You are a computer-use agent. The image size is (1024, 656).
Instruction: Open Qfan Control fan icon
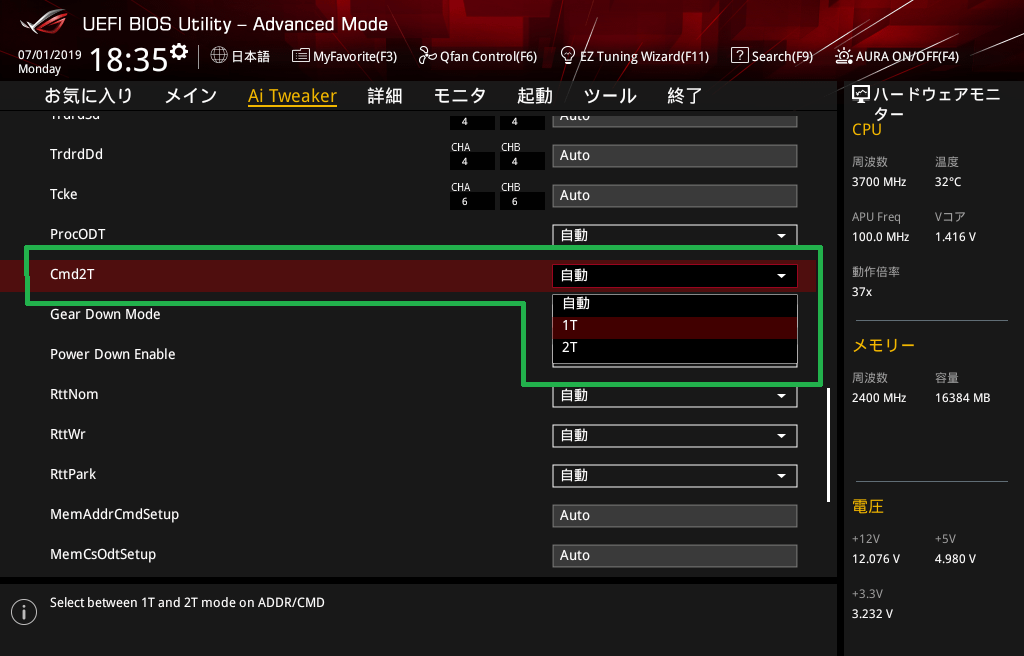[427, 56]
